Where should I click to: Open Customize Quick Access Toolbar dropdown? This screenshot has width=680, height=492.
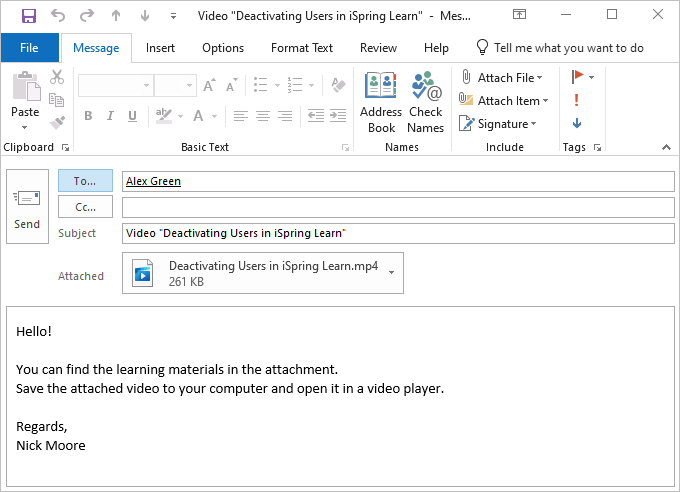(173, 16)
